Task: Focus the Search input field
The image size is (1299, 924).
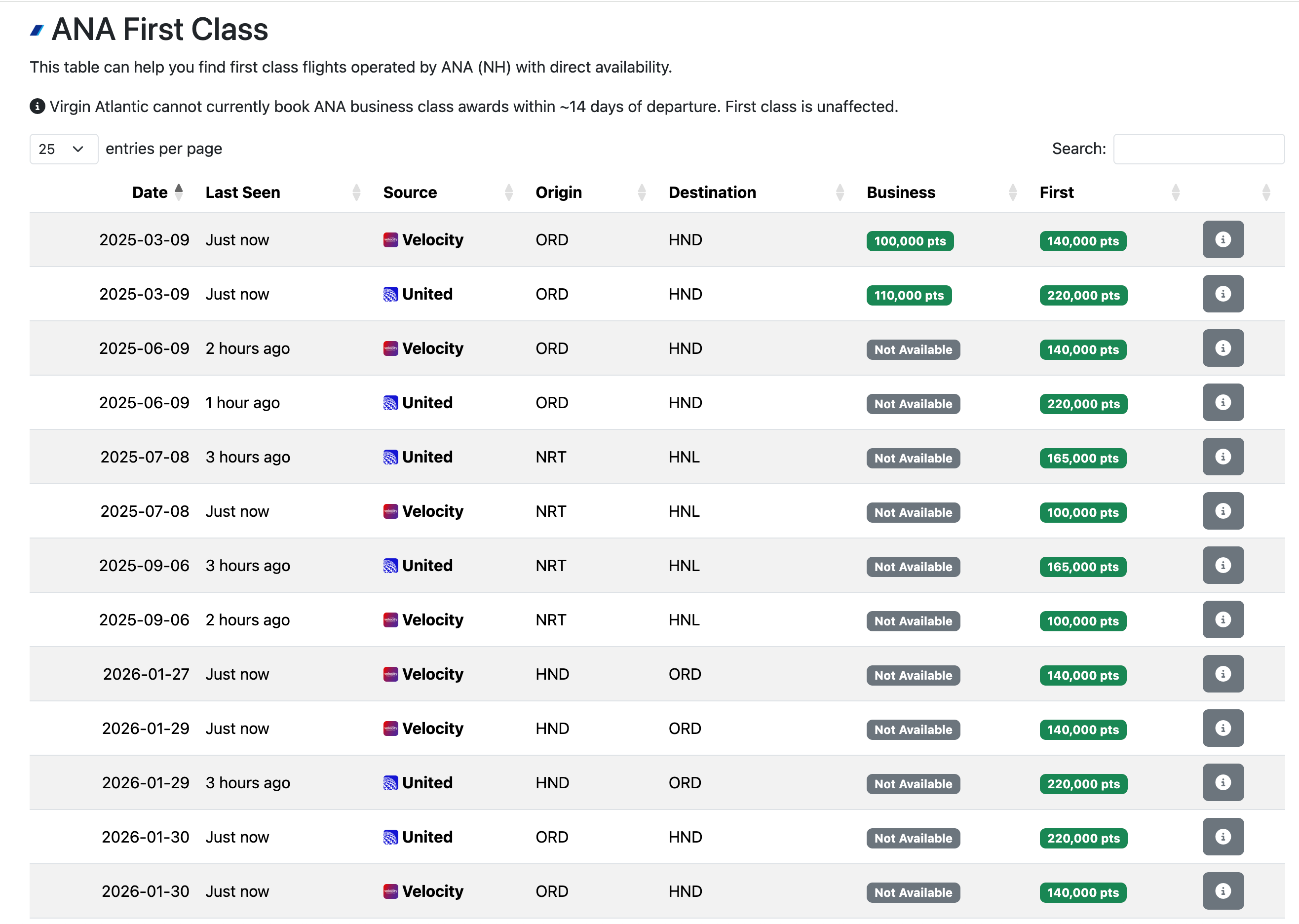Action: tap(1199, 149)
